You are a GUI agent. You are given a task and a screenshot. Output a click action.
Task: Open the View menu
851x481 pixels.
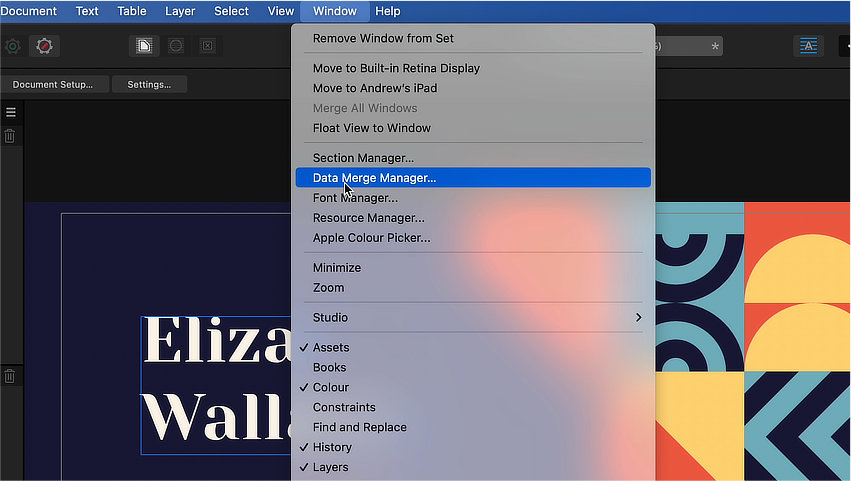pos(281,11)
